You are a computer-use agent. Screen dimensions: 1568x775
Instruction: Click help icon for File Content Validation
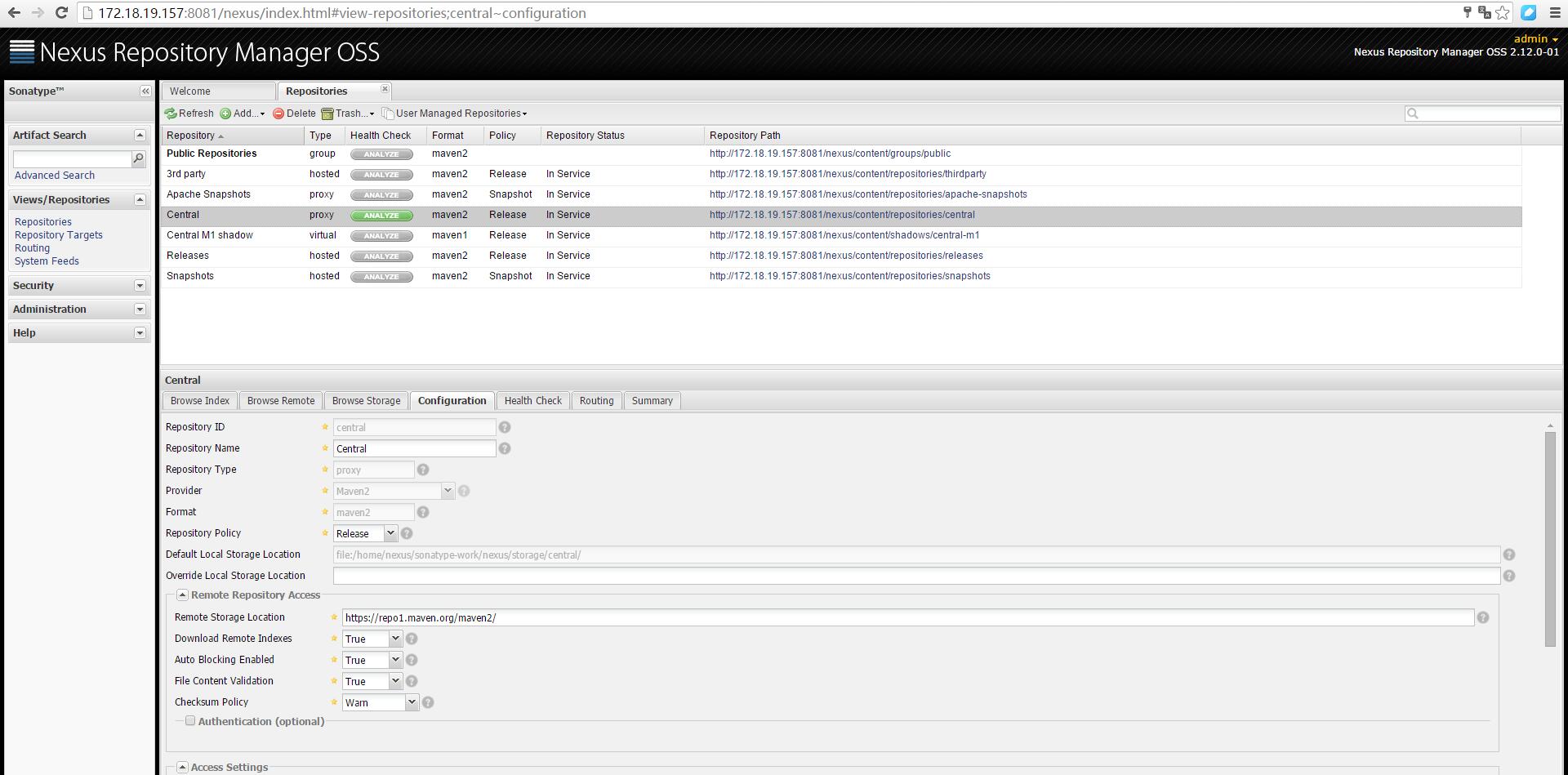(412, 681)
